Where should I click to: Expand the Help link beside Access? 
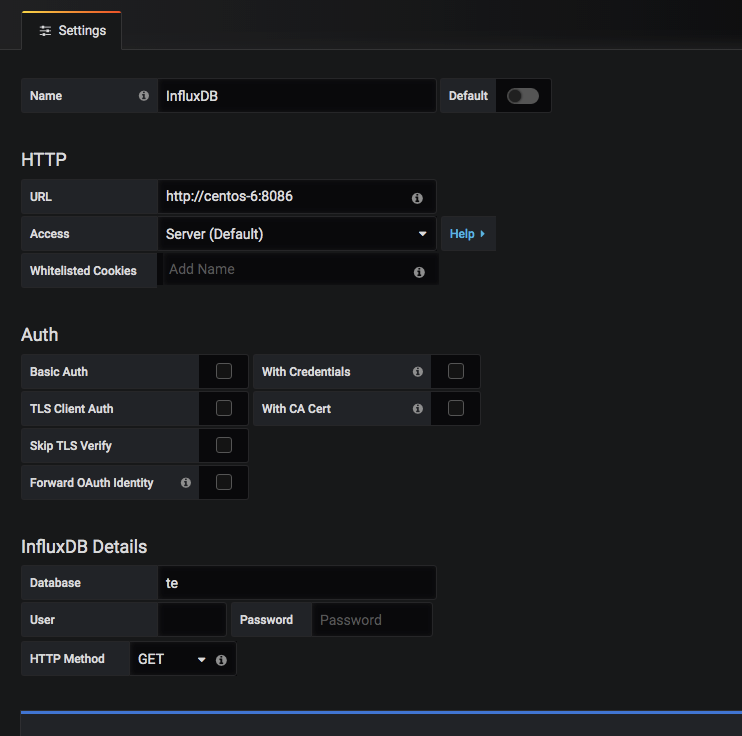click(468, 234)
